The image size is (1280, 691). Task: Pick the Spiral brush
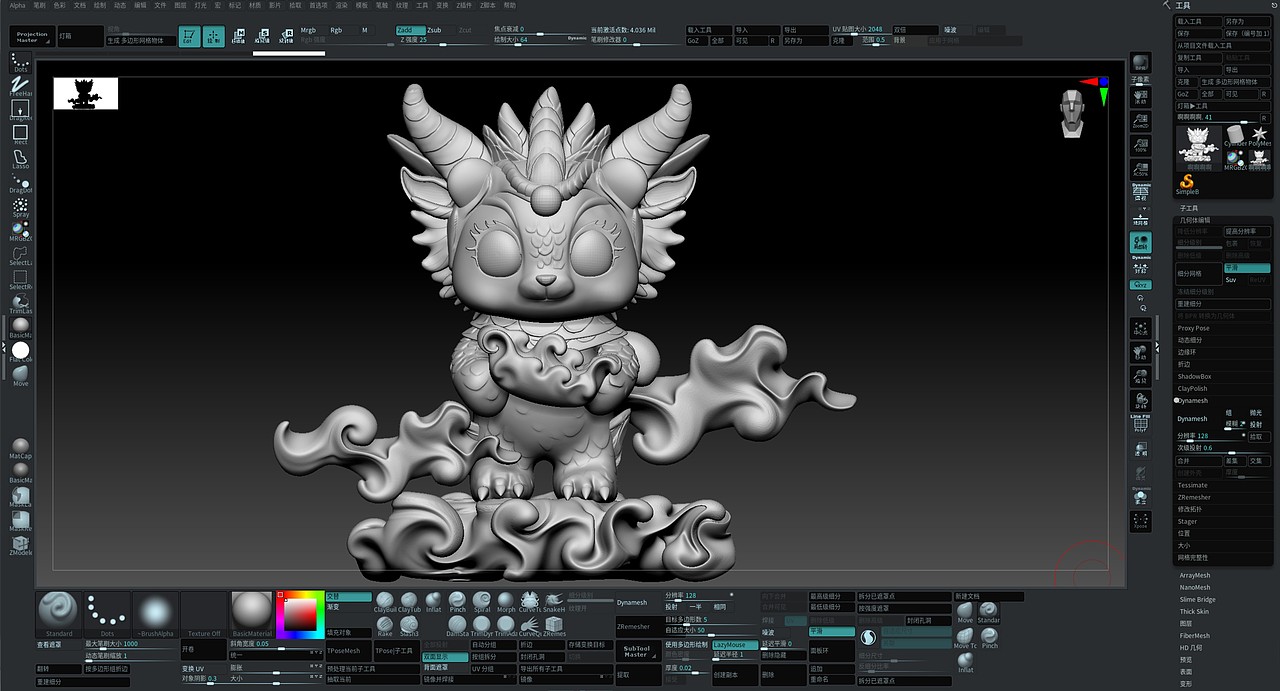[482, 601]
